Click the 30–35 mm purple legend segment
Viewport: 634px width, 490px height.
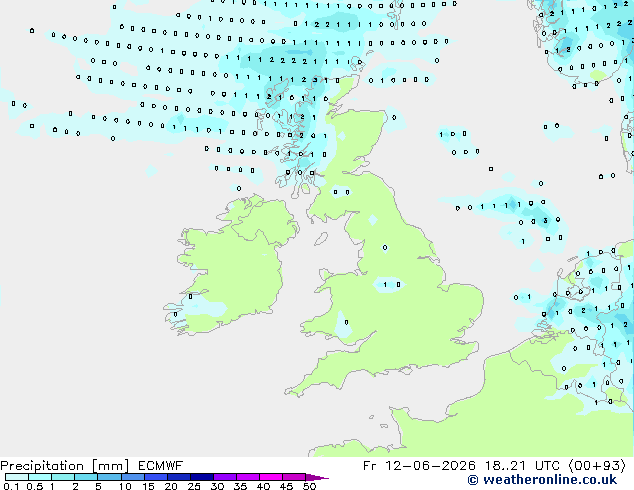pyautogui.click(x=225, y=477)
